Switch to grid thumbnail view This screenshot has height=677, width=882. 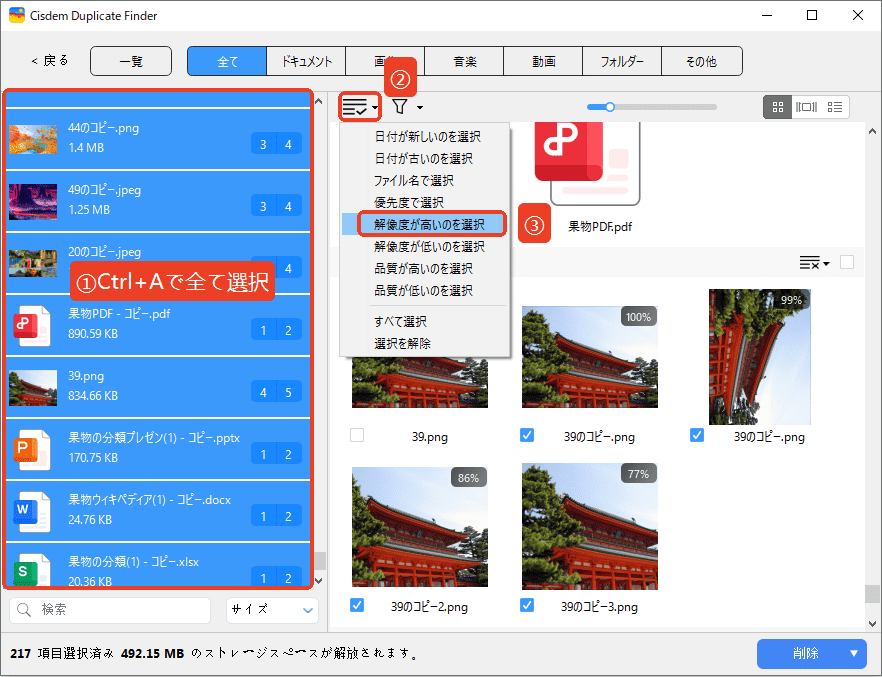(x=777, y=107)
